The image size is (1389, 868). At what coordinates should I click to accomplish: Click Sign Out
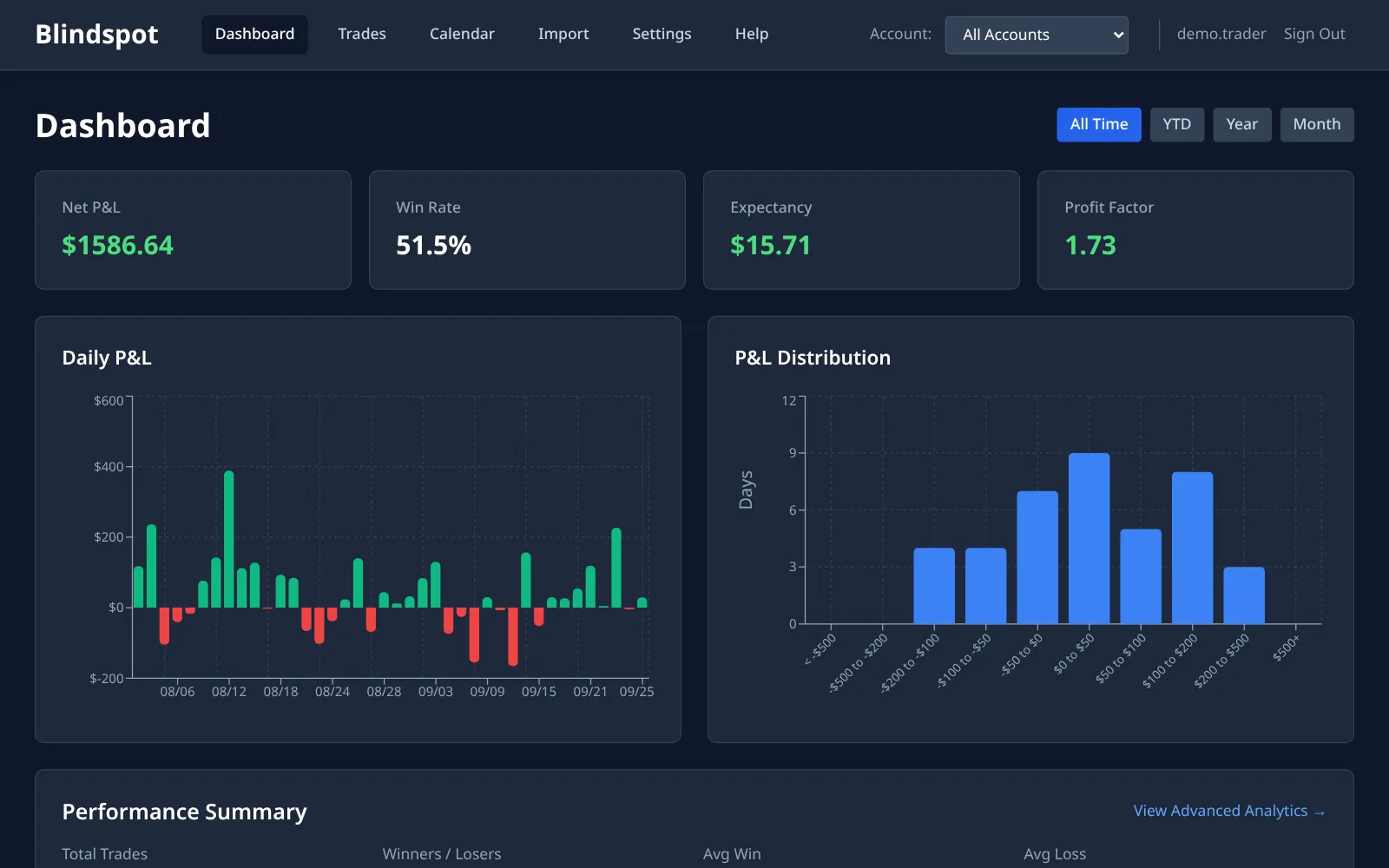(x=1314, y=34)
